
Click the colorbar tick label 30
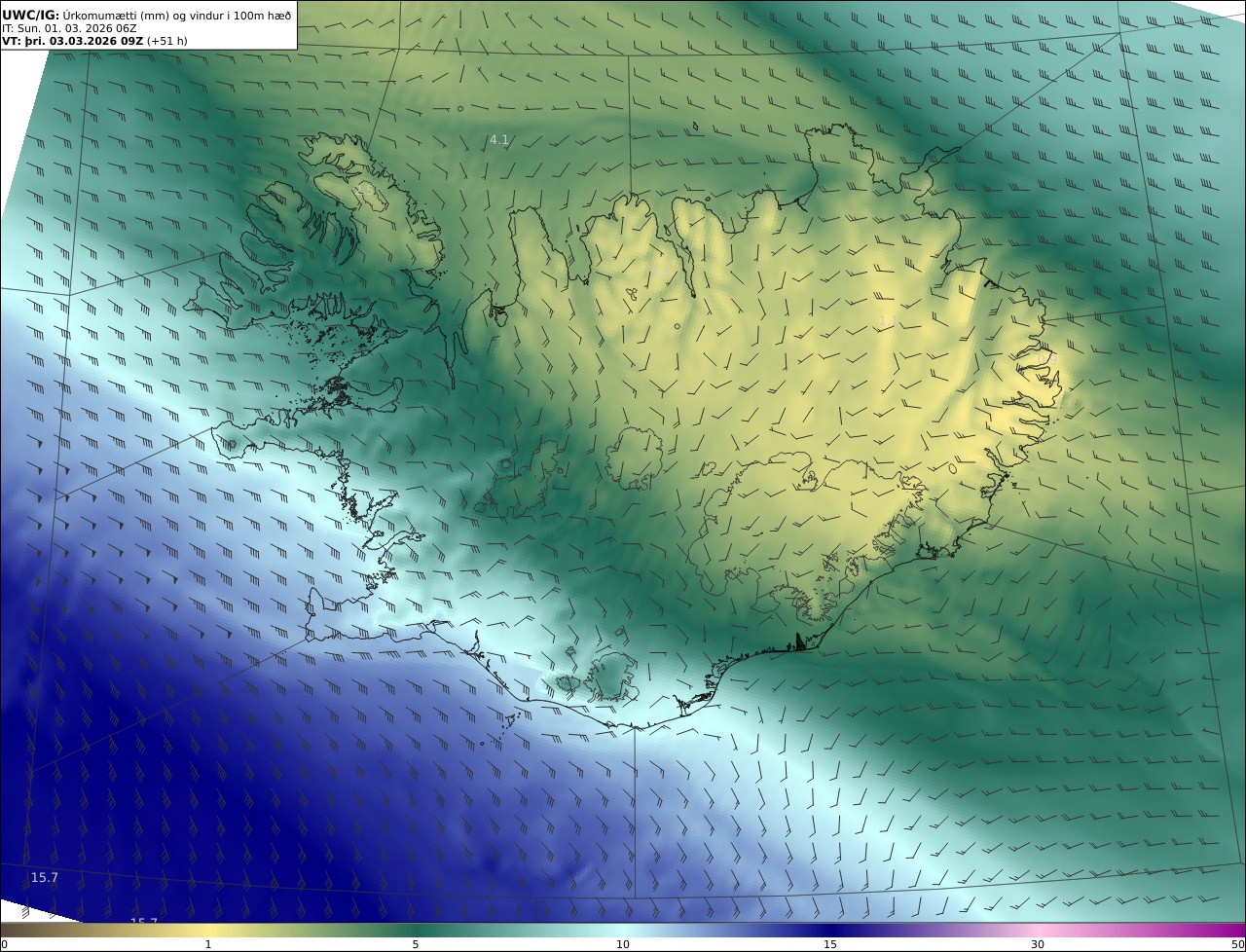[x=1038, y=944]
